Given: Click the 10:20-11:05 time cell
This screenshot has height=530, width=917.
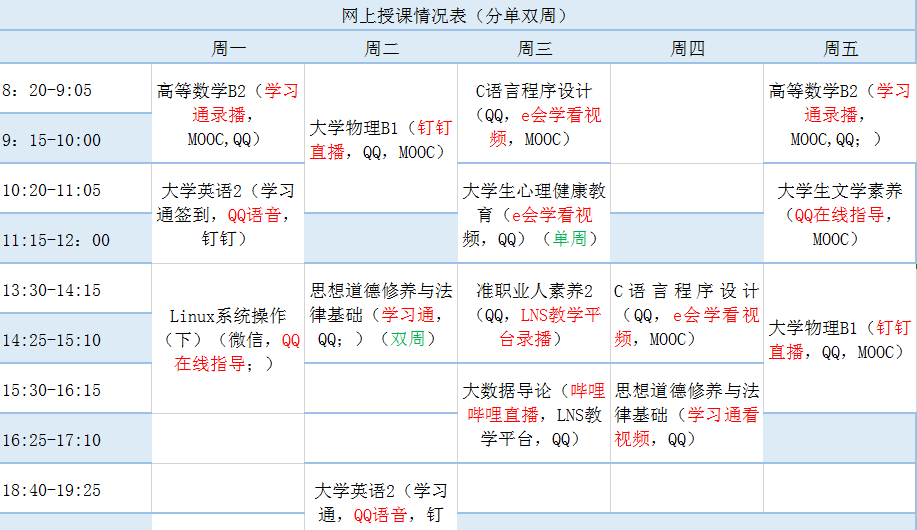Looking at the screenshot, I should pos(76,190).
